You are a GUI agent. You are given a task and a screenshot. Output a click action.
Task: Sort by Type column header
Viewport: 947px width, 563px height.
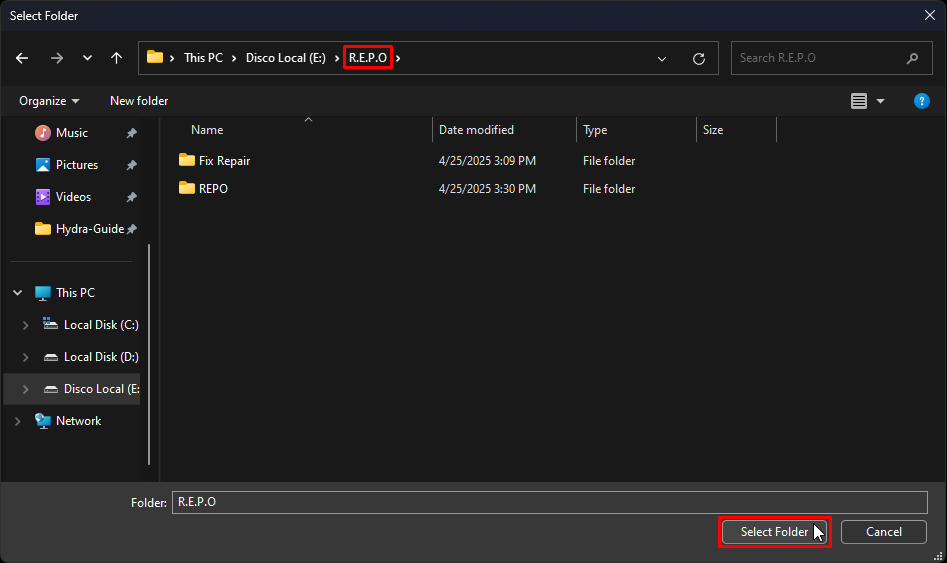[x=595, y=130]
